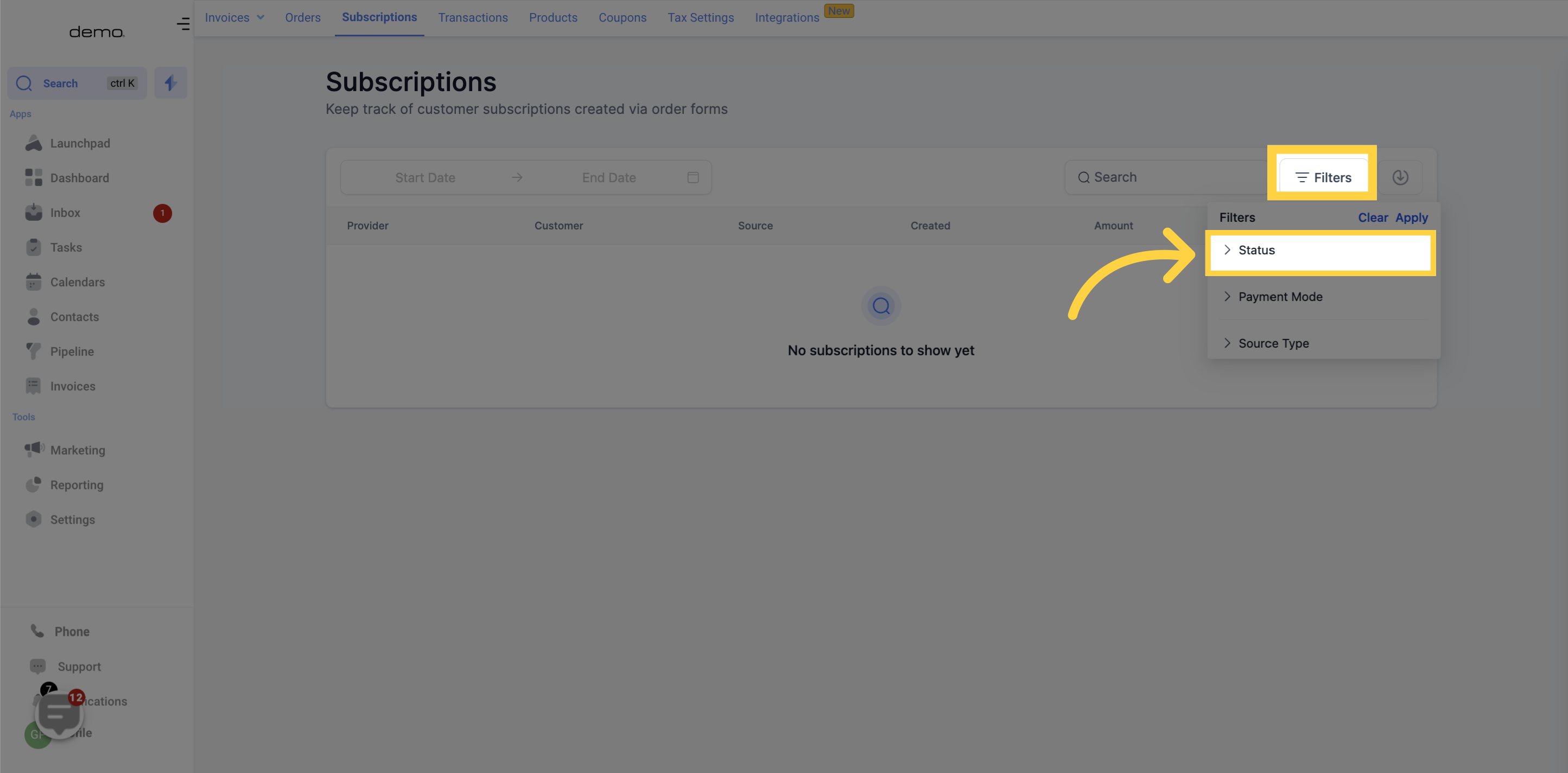1568x773 pixels.
Task: Click the Start Date input field
Action: [x=425, y=177]
